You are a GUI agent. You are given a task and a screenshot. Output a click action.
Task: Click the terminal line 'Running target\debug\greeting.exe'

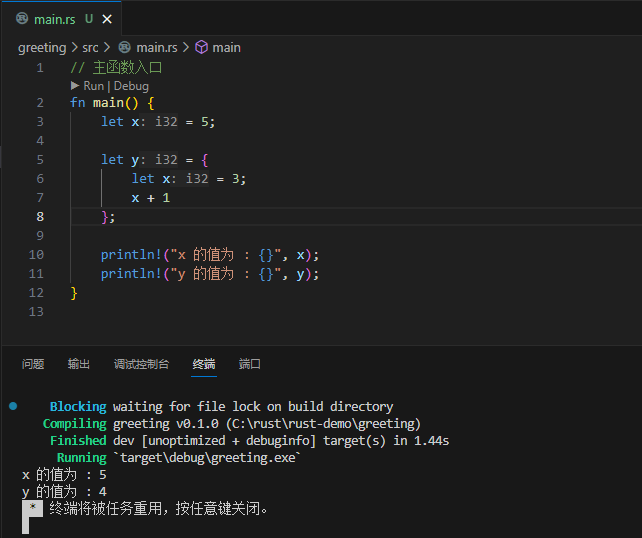tap(179, 457)
